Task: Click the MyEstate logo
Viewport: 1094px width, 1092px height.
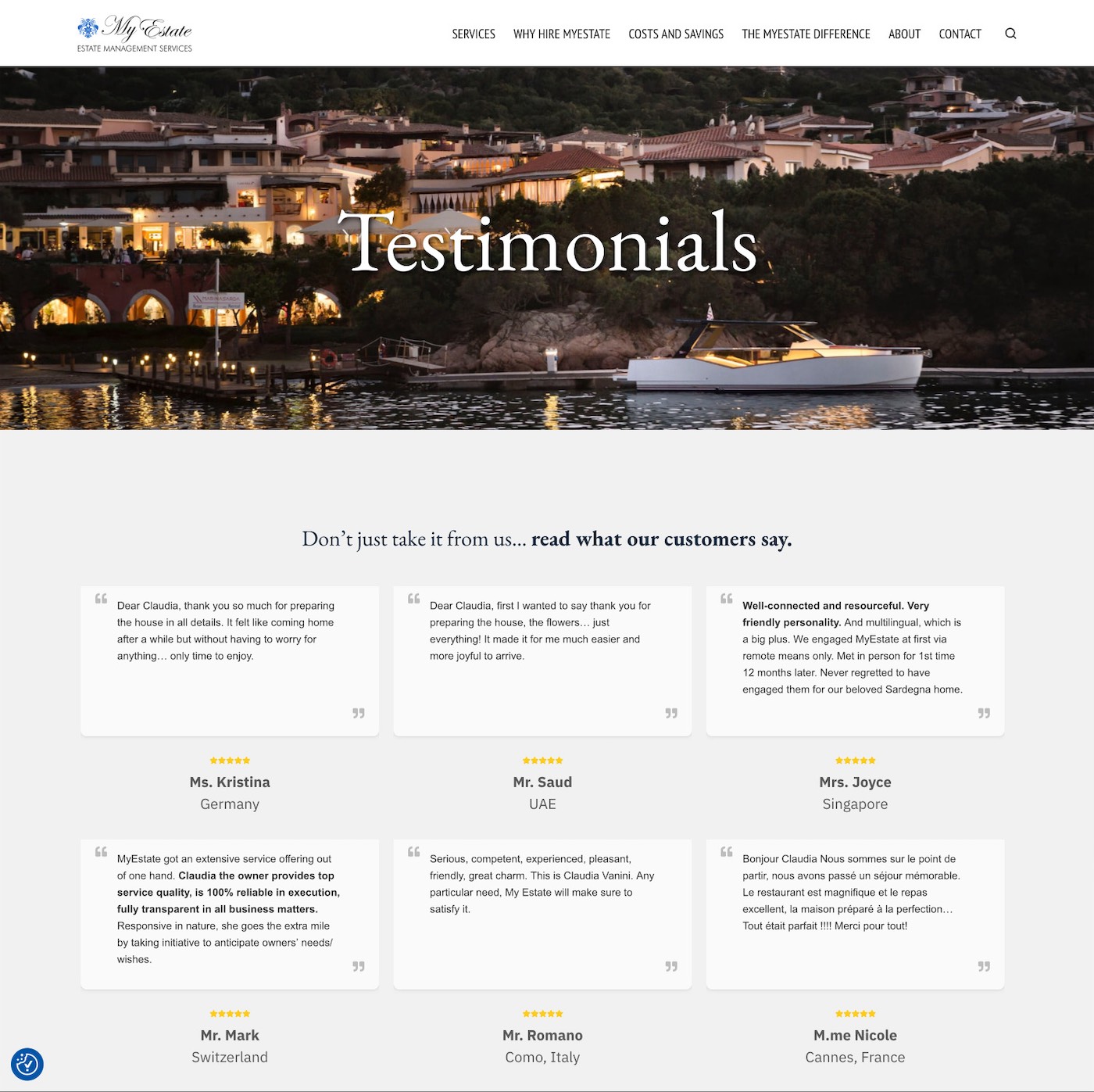Action: coord(134,34)
